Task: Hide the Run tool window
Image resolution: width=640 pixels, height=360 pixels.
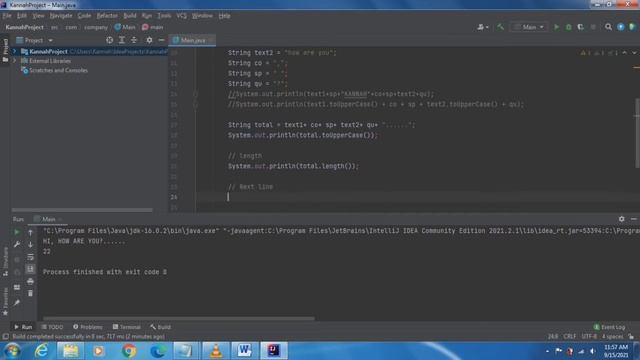Action: click(x=633, y=219)
